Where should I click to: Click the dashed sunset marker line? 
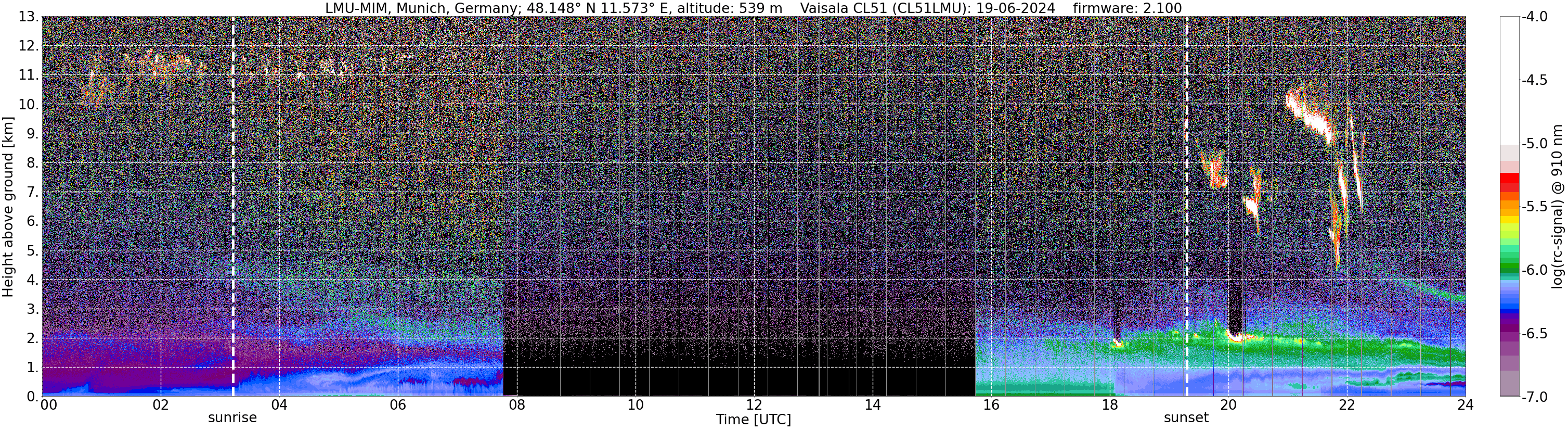pos(1186,207)
